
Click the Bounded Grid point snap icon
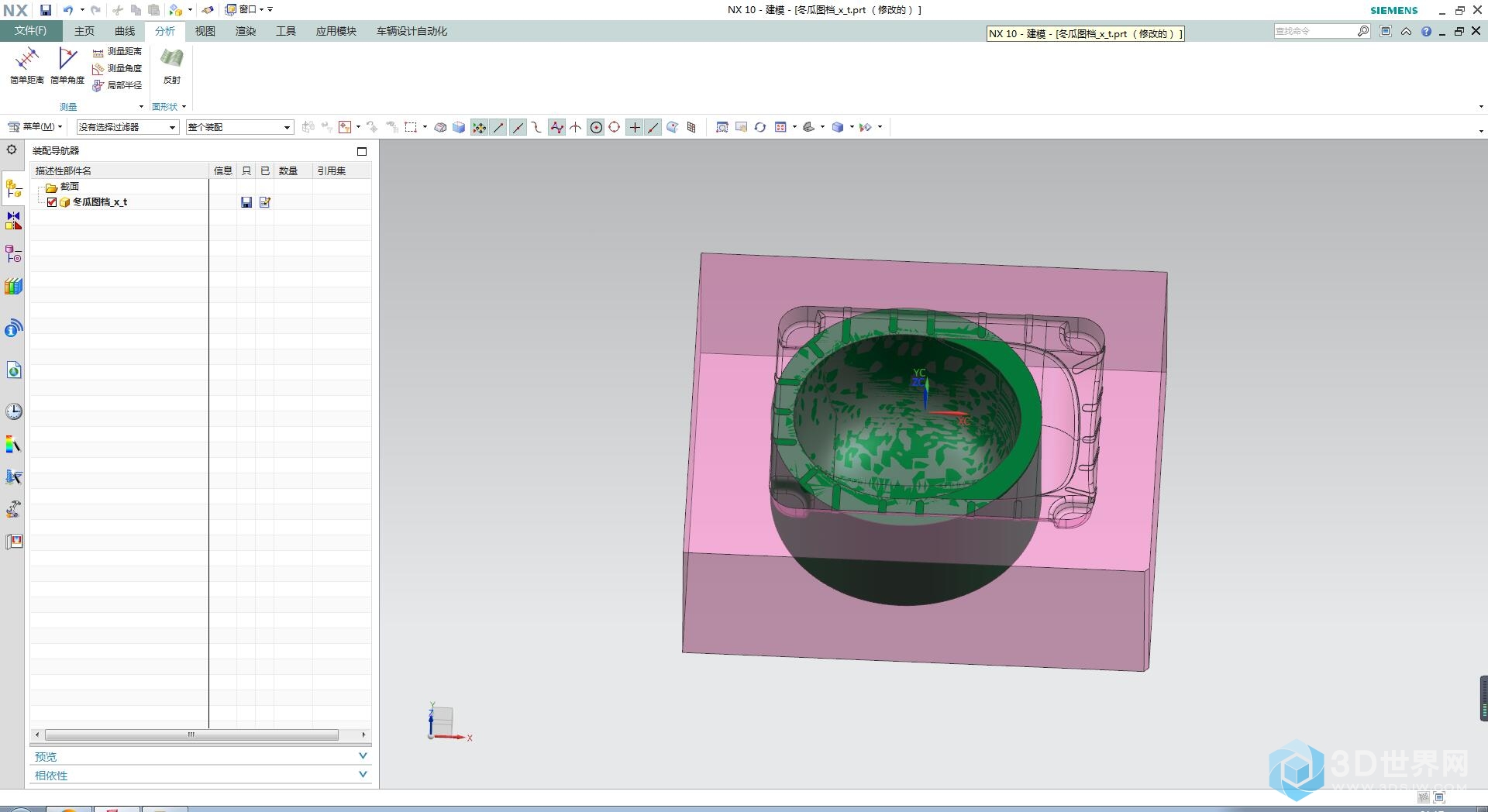(x=692, y=127)
